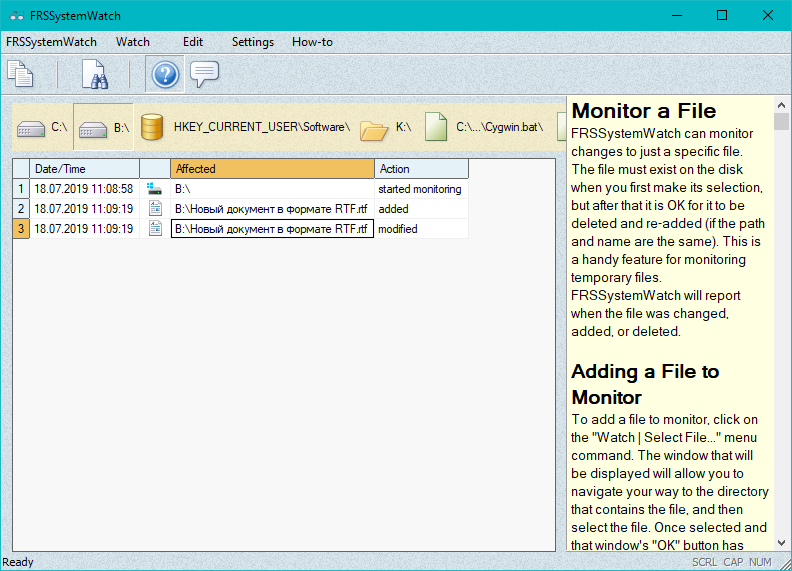Click the 'Adding a File to Monitor' heading

pyautogui.click(x=646, y=385)
